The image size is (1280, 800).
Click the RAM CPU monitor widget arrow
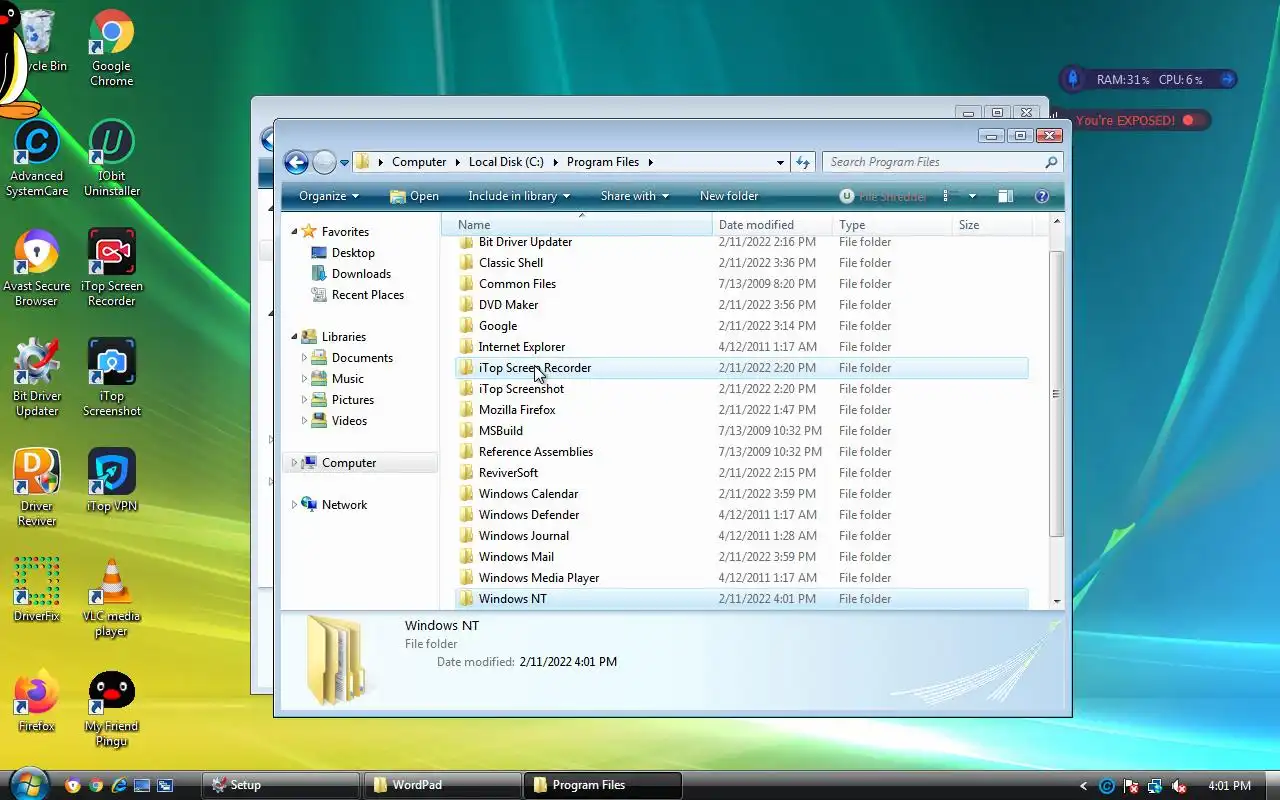click(x=1227, y=79)
